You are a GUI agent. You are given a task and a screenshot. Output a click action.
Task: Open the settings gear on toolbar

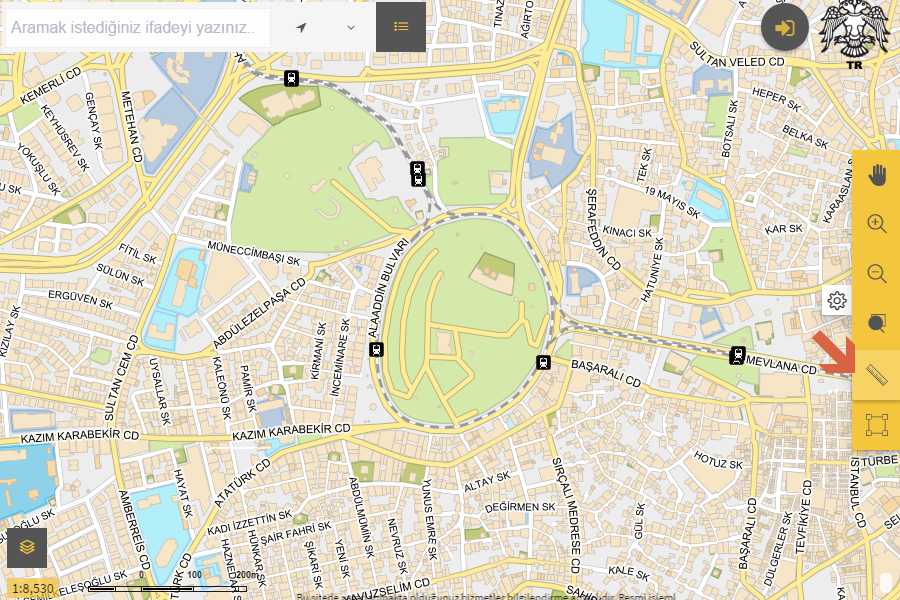[837, 300]
